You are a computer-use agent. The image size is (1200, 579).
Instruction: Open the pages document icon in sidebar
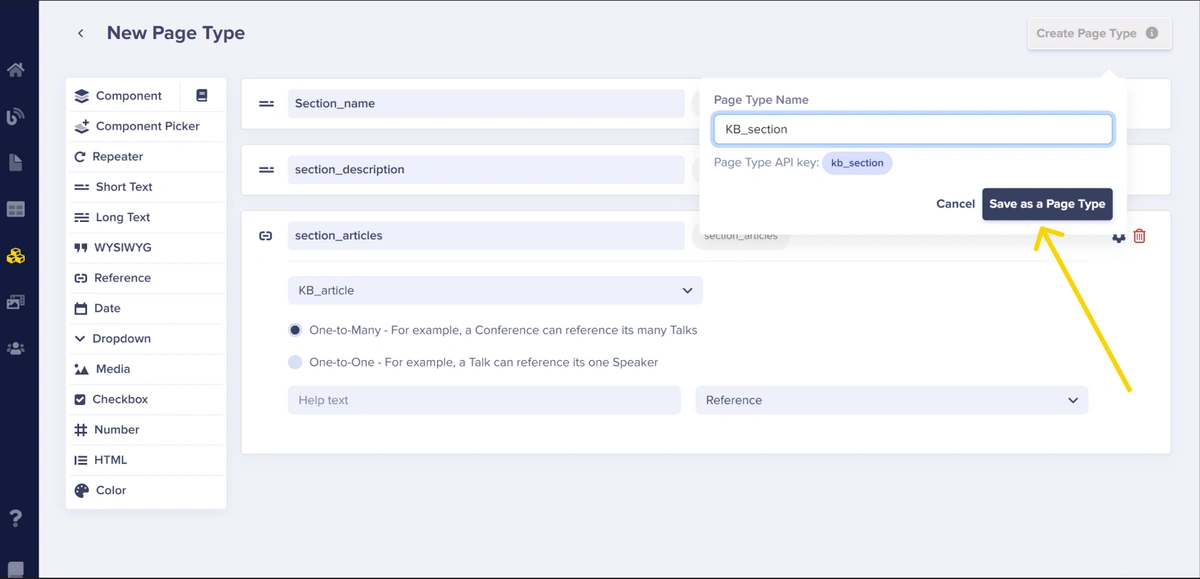click(15, 163)
